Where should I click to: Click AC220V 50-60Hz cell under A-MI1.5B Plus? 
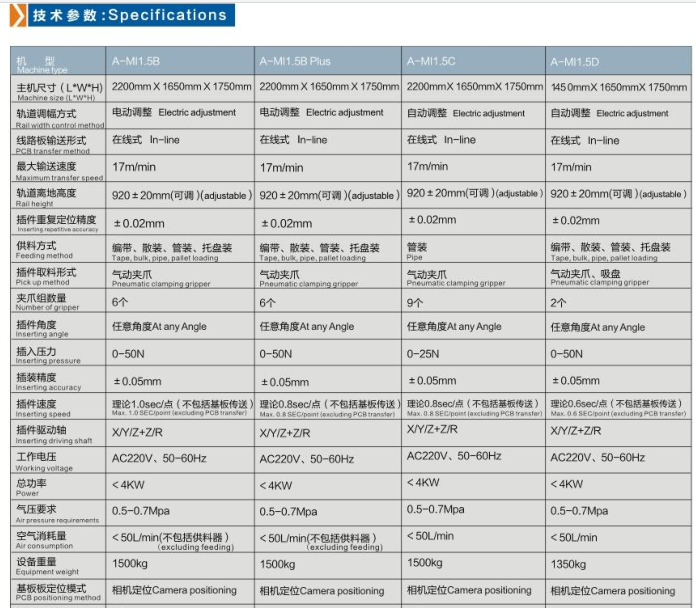(328, 460)
